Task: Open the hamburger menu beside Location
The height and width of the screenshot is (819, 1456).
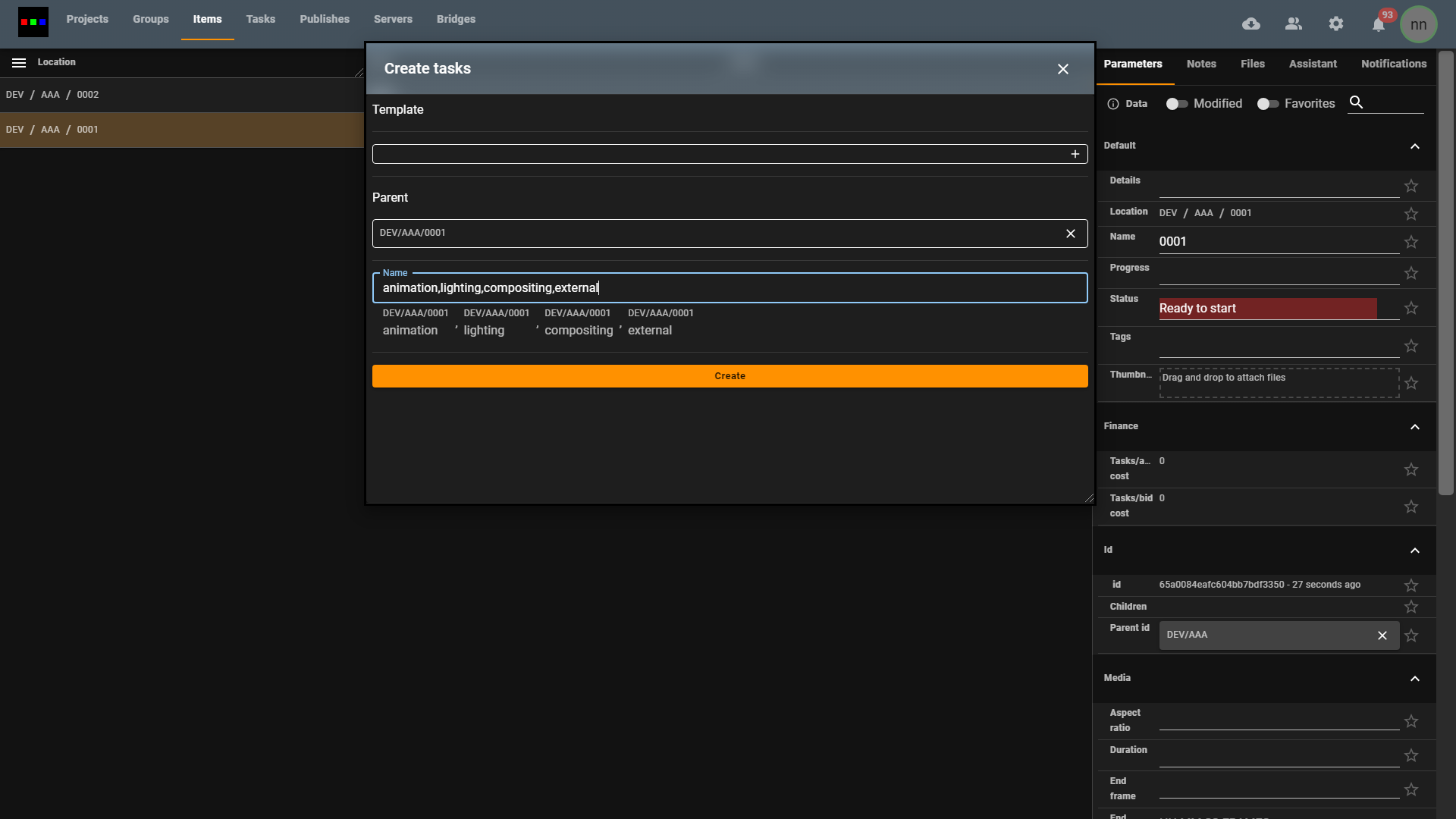Action: click(x=18, y=62)
